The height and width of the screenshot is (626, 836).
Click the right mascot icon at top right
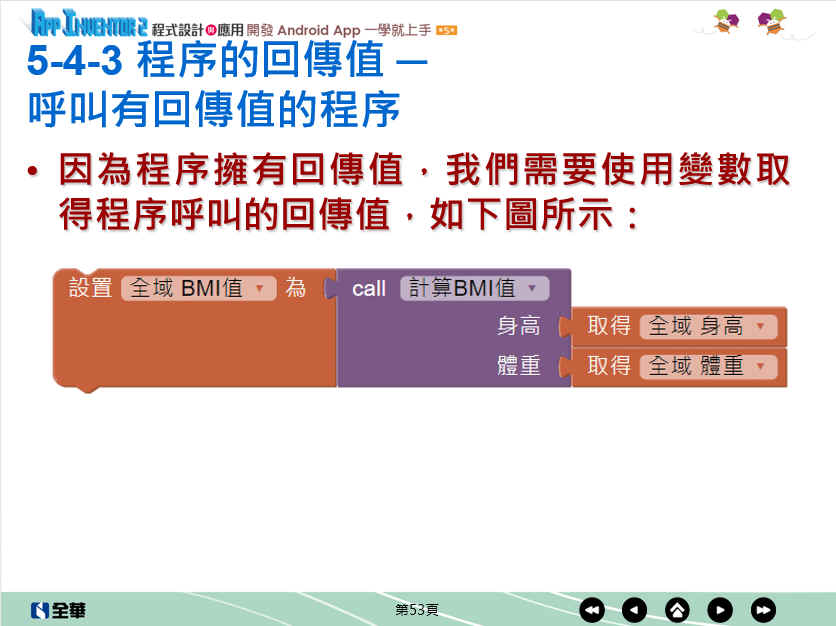tap(771, 21)
